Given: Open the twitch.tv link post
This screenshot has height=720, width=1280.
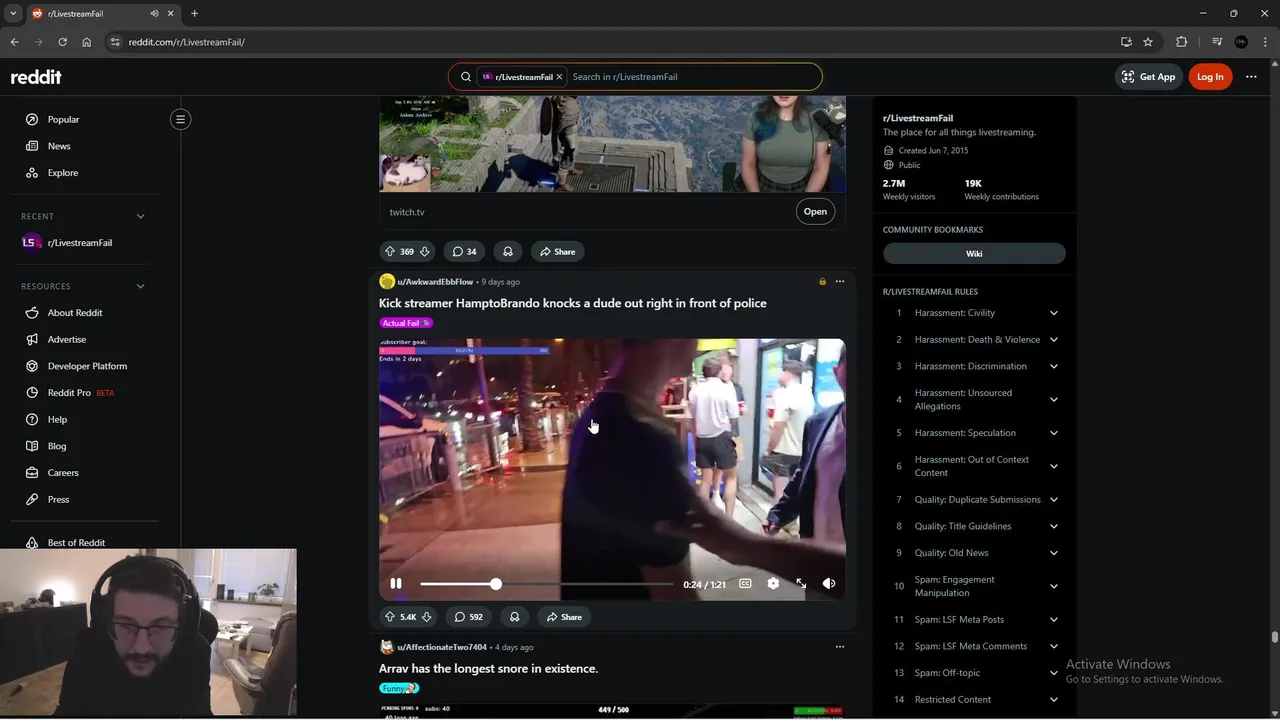Looking at the screenshot, I should coord(815,212).
